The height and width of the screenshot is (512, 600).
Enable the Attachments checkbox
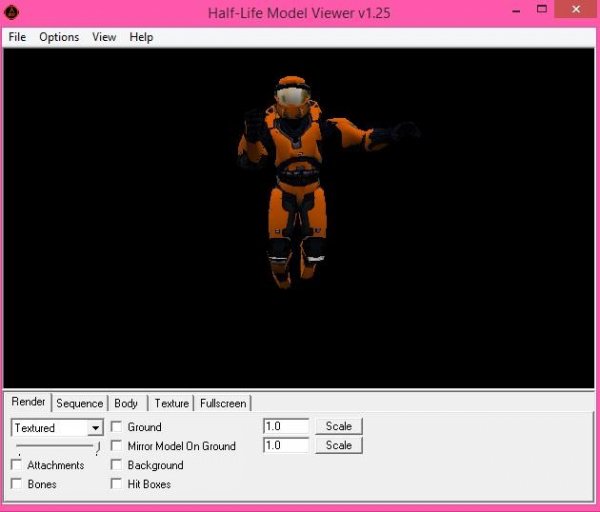point(16,465)
